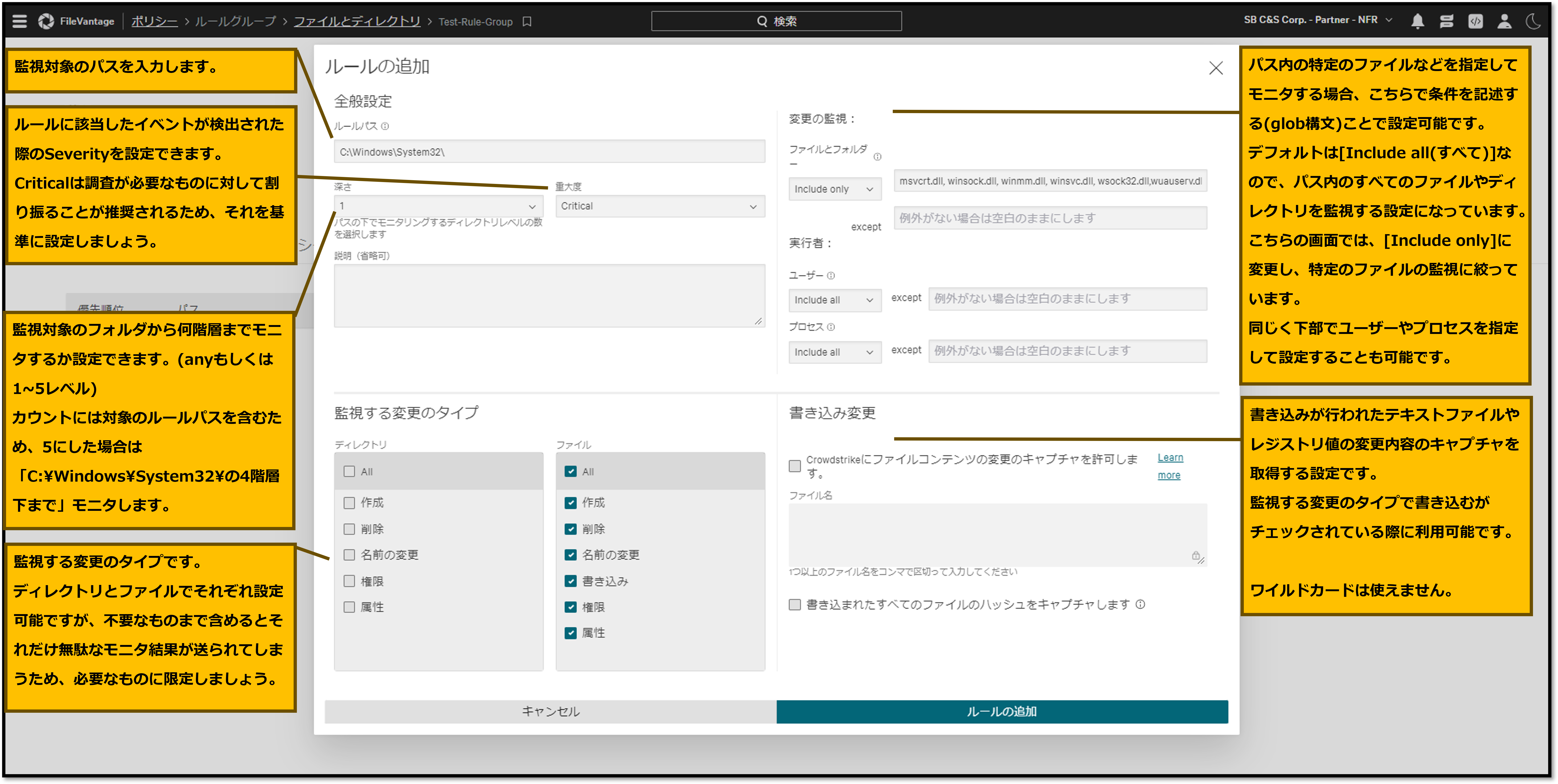The width and height of the screenshot is (1558, 784).
Task: Toggle dark mode moon icon
Action: pos(1533,21)
